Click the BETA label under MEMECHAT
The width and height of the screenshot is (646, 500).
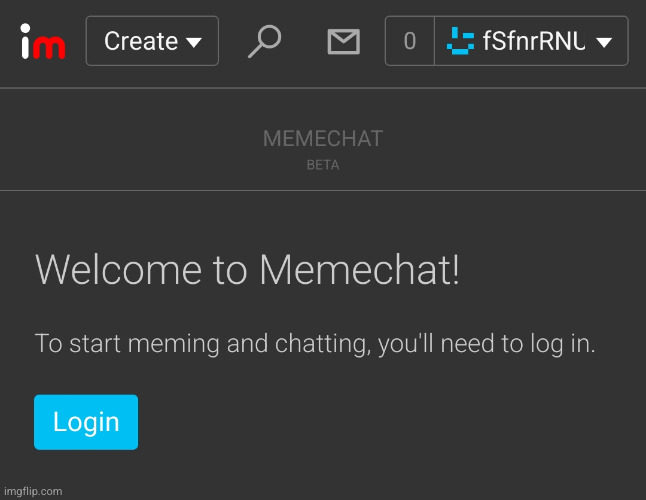323,165
